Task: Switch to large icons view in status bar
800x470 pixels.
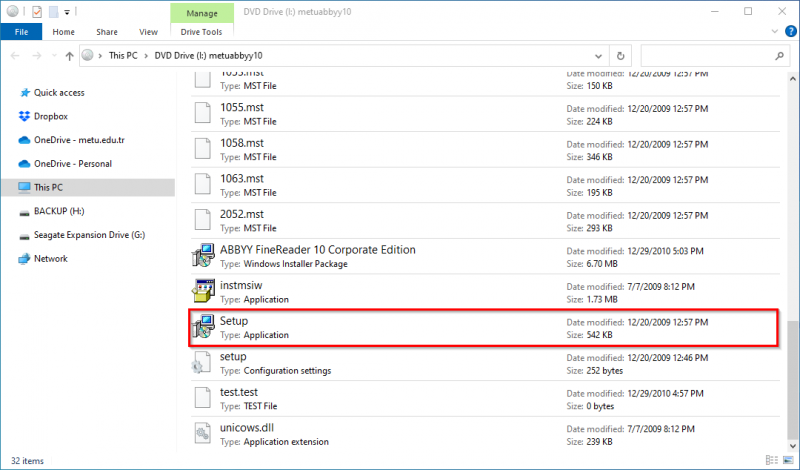Action: pyautogui.click(x=789, y=460)
